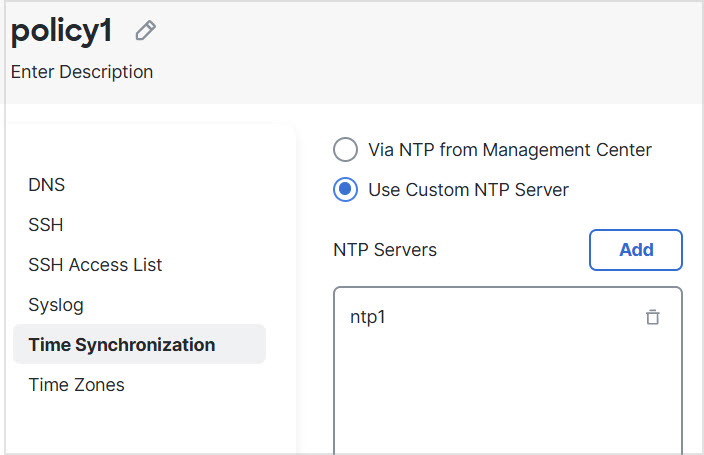This screenshot has height=455, width=704.
Task: Select Time Synchronization in the sidebar
Action: 121,345
